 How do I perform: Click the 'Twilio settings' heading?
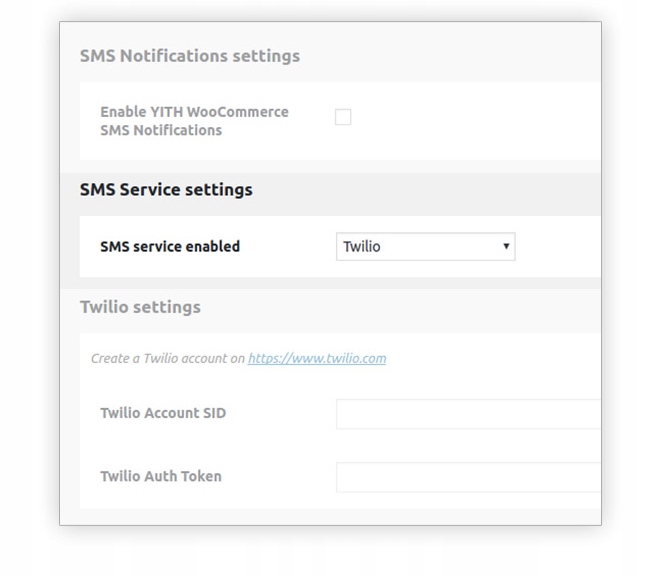pos(140,307)
